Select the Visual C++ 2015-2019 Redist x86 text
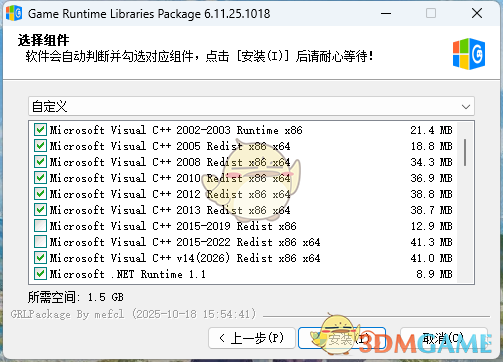Screen dimensions: 503x362 click(173, 226)
